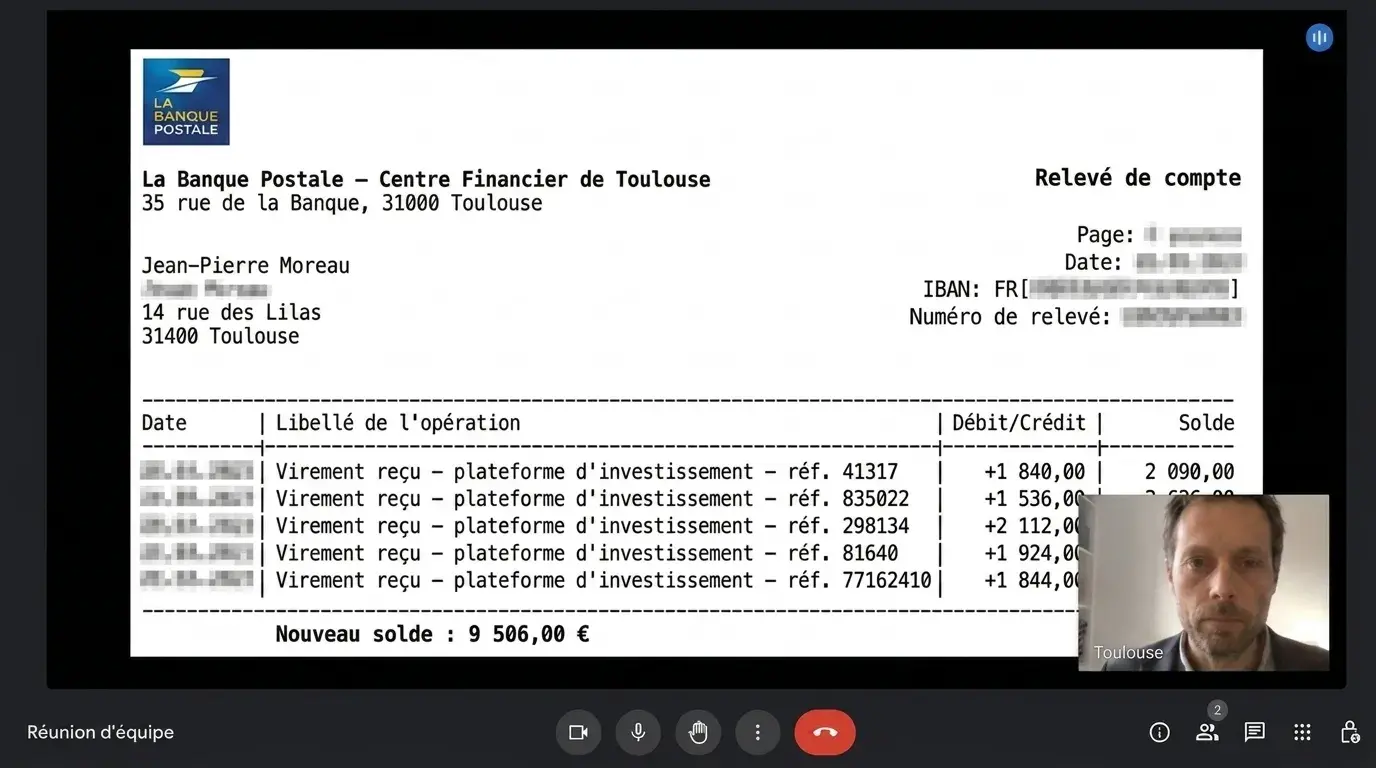This screenshot has width=1376, height=768.
Task: Open host controls lock icon
Action: pos(1349,733)
